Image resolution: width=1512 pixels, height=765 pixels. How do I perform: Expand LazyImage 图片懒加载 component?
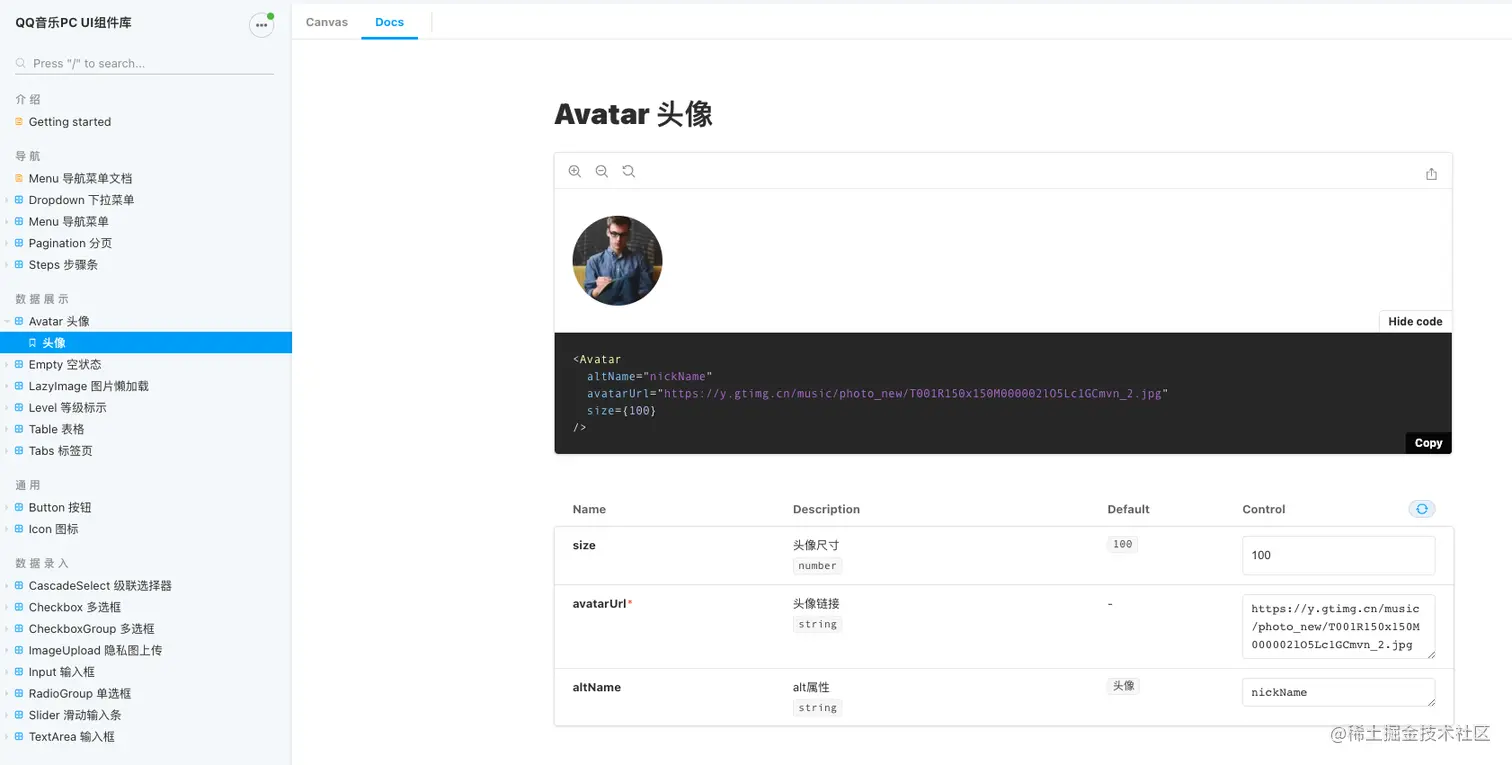tap(89, 386)
